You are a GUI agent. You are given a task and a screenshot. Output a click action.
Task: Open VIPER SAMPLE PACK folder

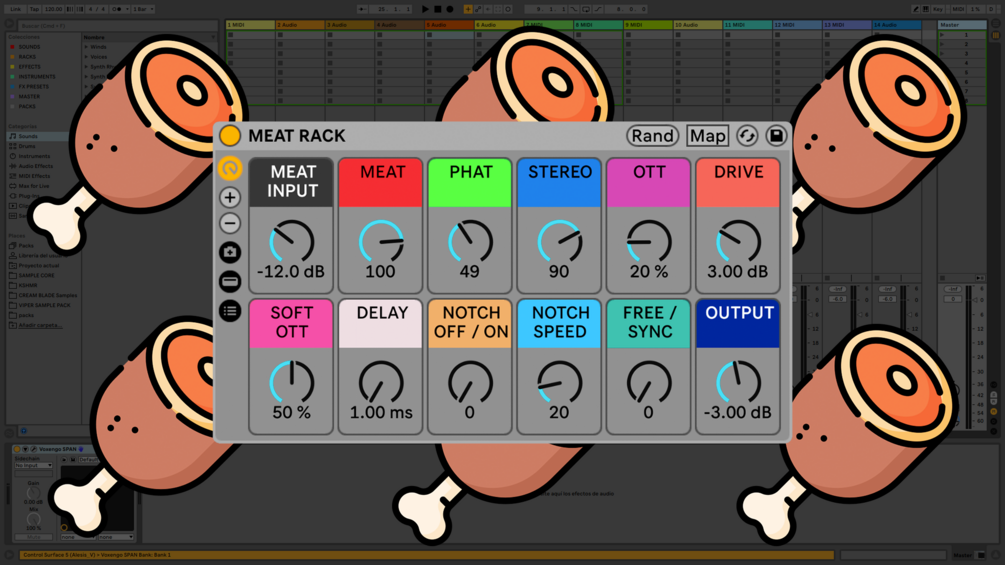(44, 305)
